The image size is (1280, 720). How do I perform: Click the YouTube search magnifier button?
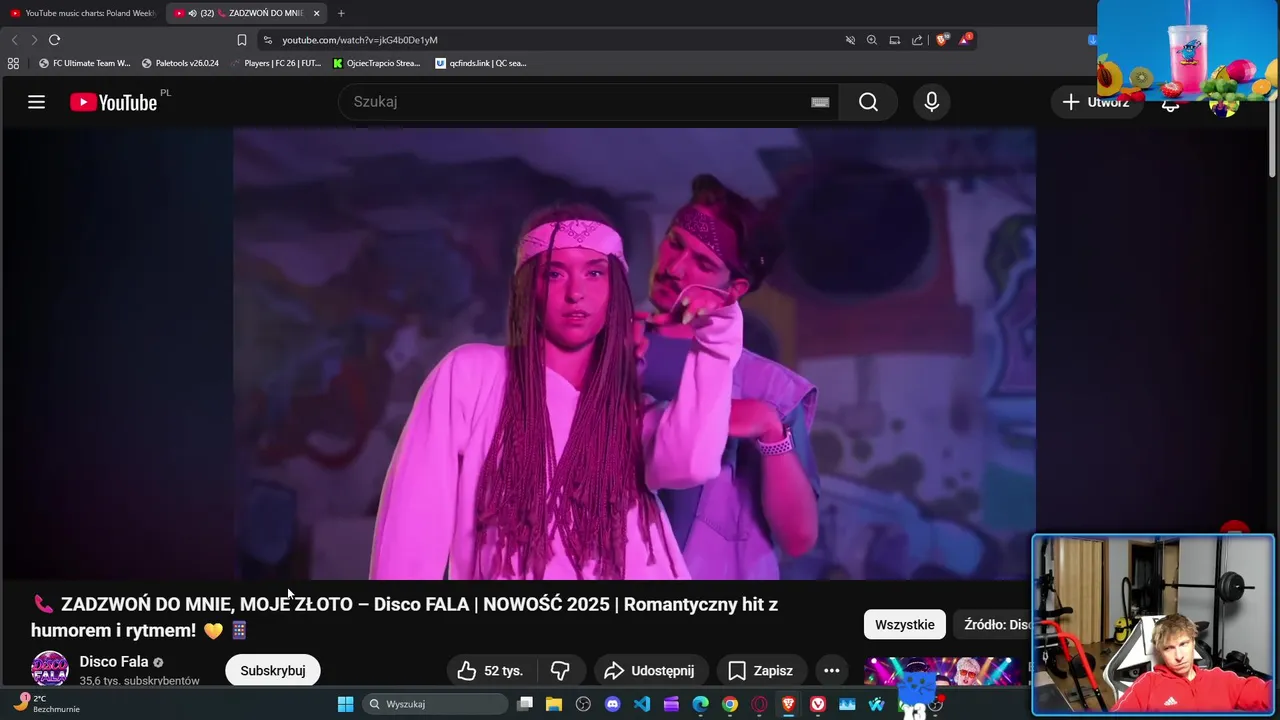868,102
